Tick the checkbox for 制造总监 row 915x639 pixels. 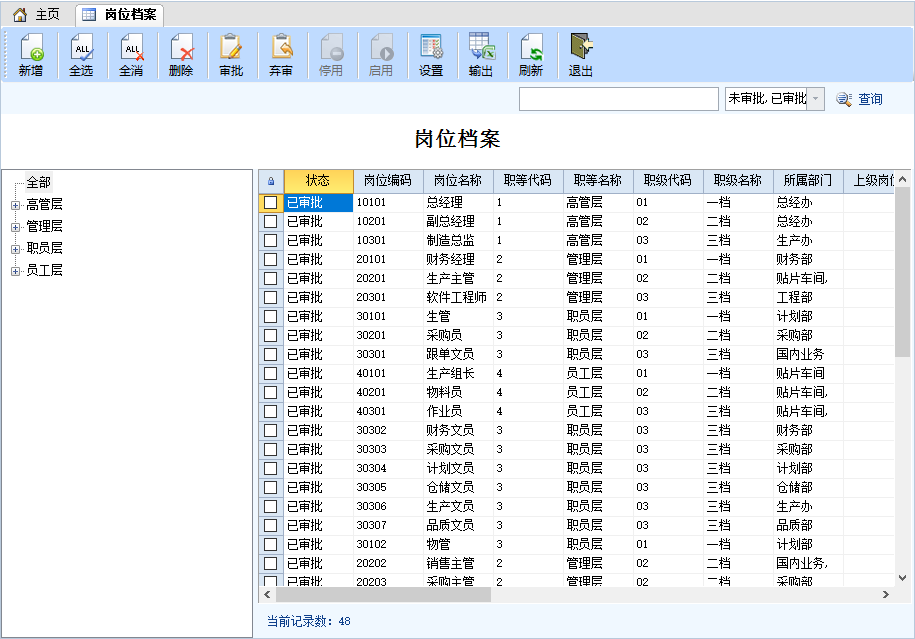[x=271, y=240]
